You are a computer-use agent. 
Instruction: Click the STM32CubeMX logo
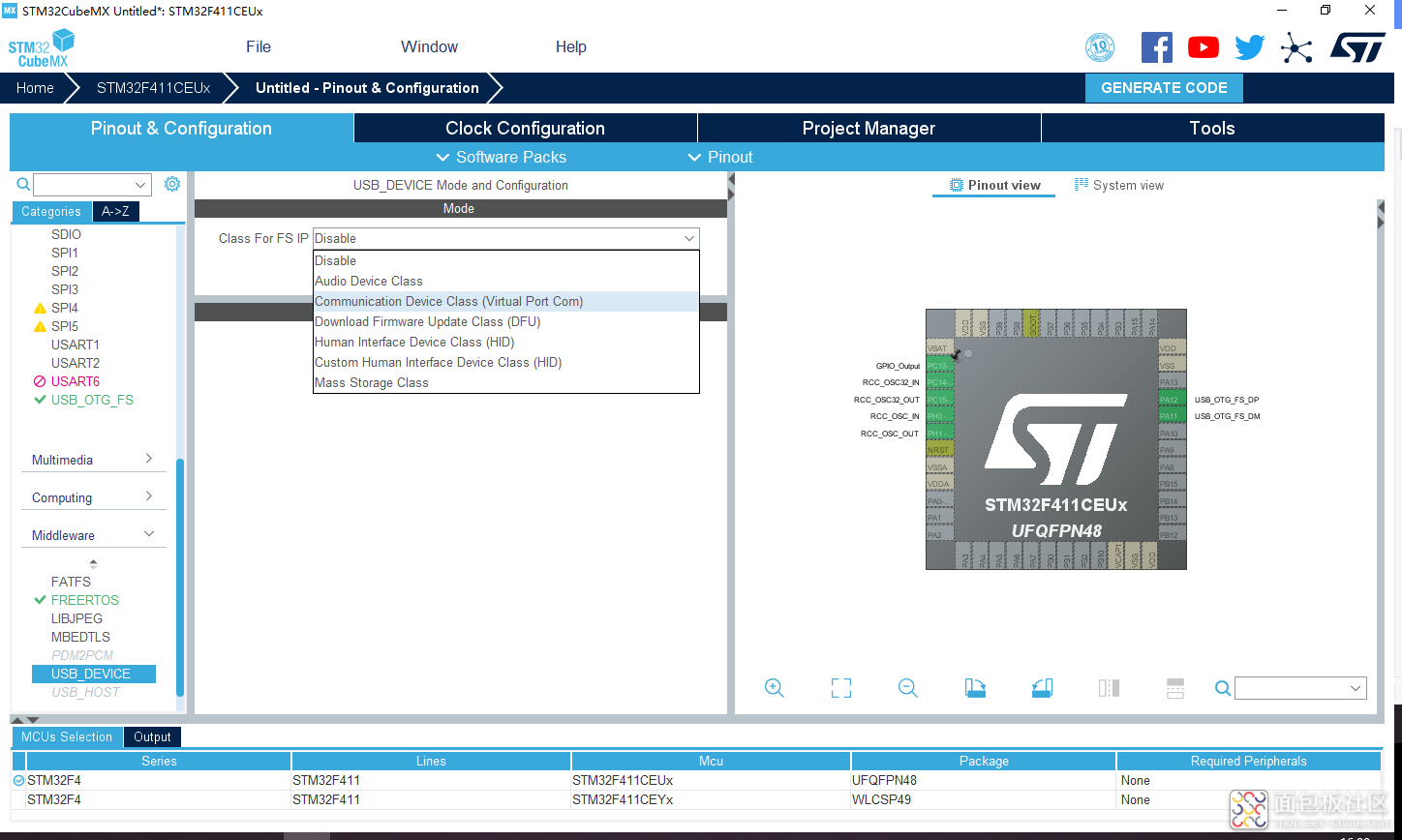[42, 48]
